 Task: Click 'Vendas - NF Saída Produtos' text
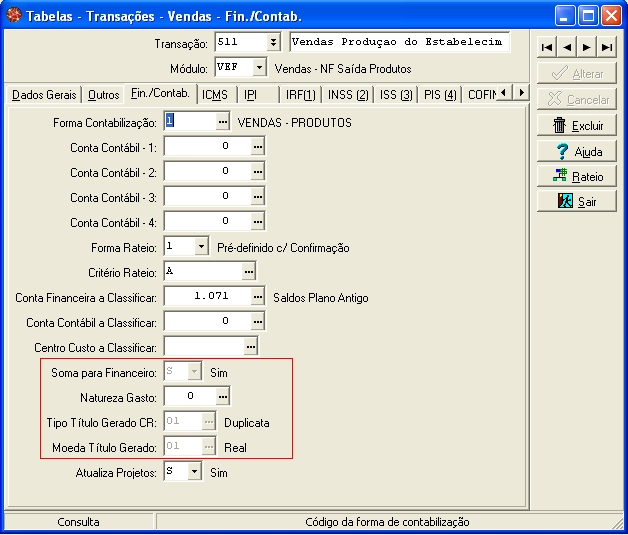[343, 69]
